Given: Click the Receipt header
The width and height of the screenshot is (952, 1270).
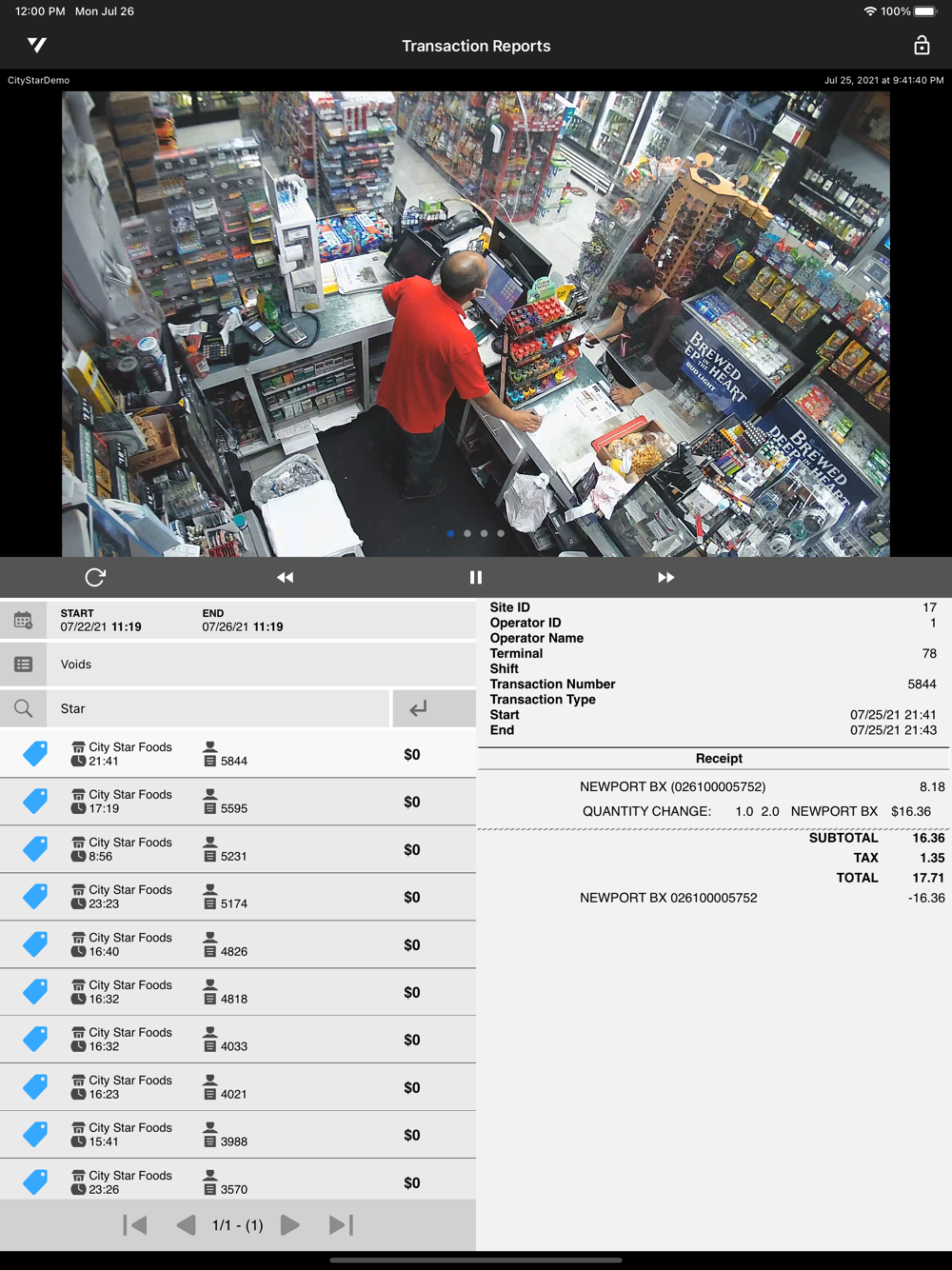Looking at the screenshot, I should [x=719, y=759].
